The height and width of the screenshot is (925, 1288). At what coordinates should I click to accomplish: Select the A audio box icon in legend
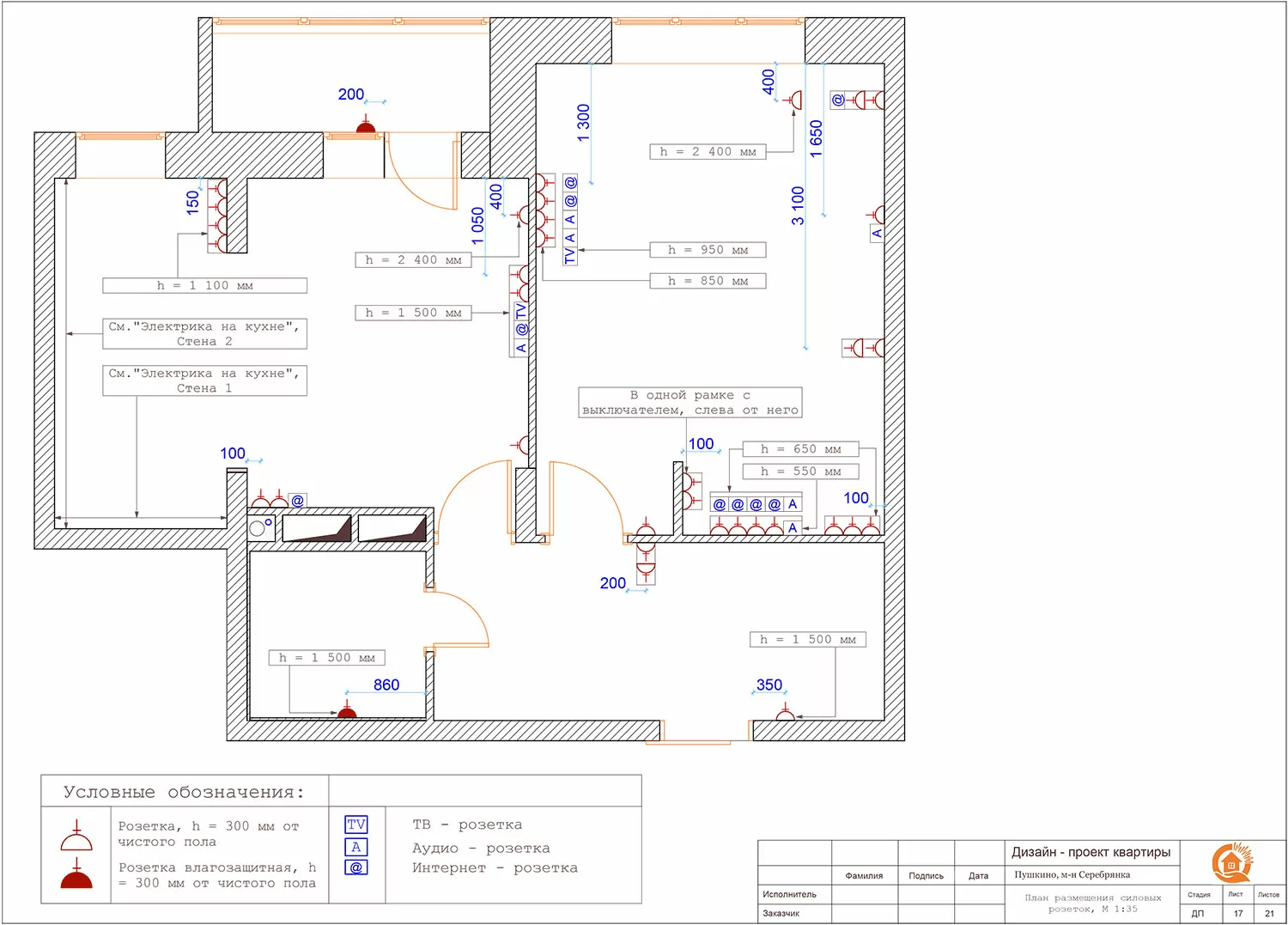[x=356, y=847]
